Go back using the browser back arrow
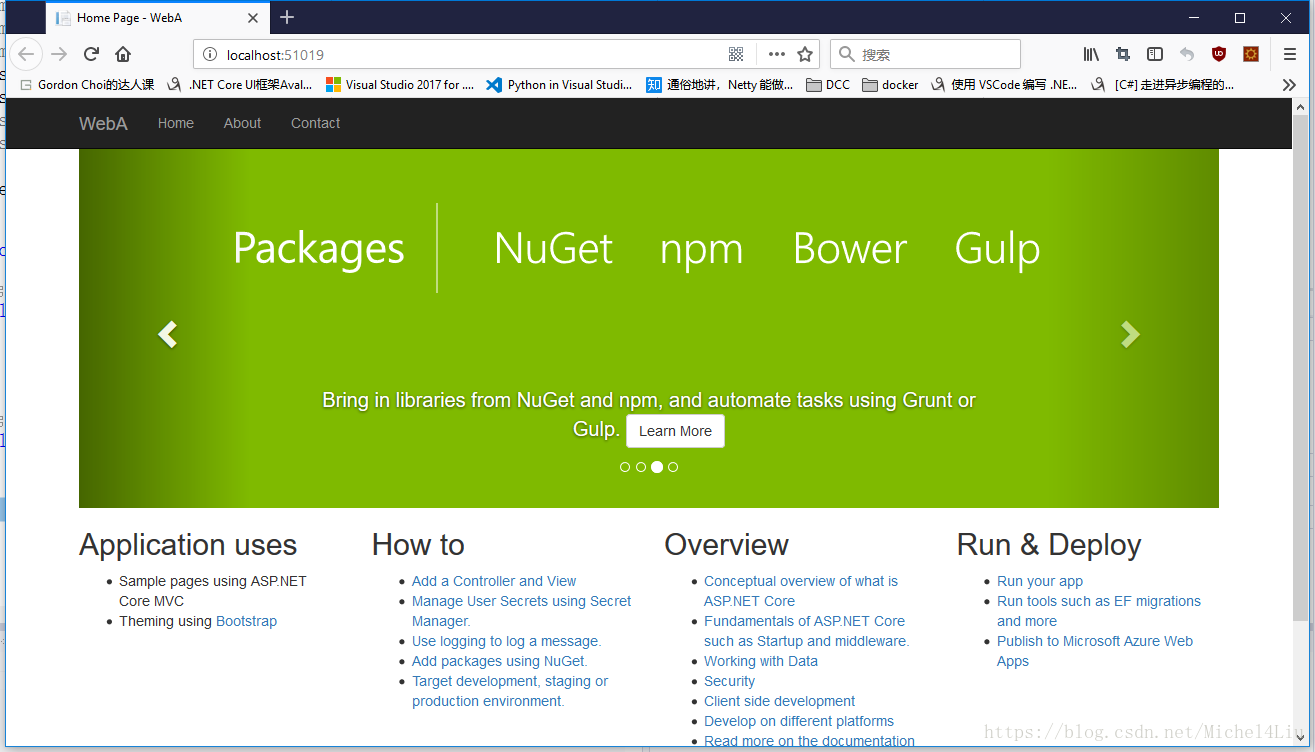The height and width of the screenshot is (752, 1315). tap(26, 54)
